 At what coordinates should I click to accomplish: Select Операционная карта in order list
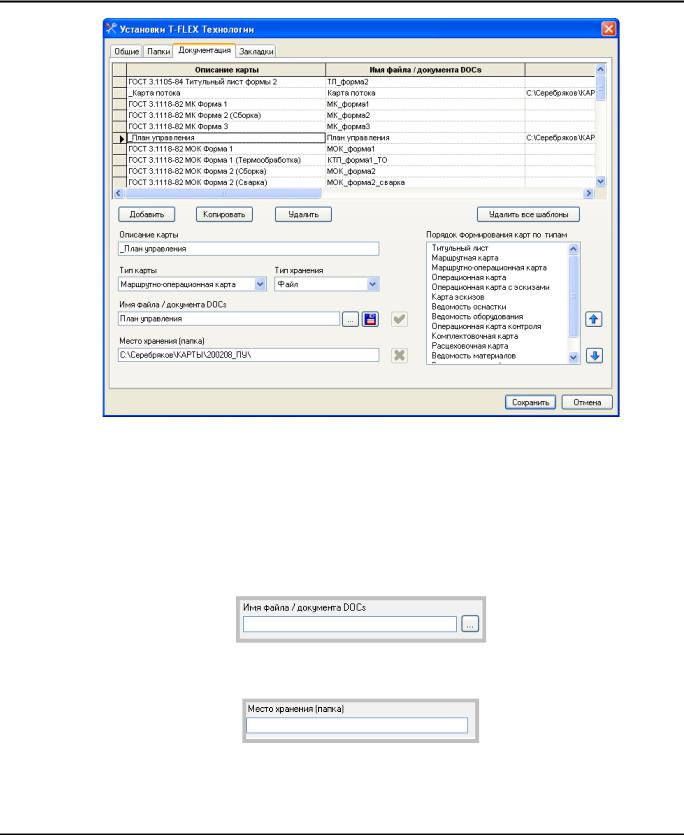tap(469, 277)
